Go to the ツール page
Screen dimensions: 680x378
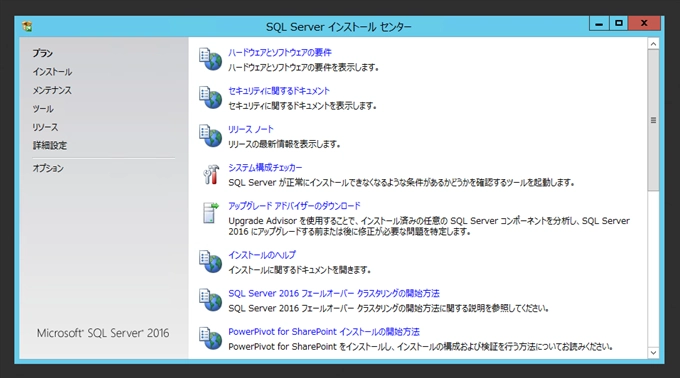coord(43,109)
